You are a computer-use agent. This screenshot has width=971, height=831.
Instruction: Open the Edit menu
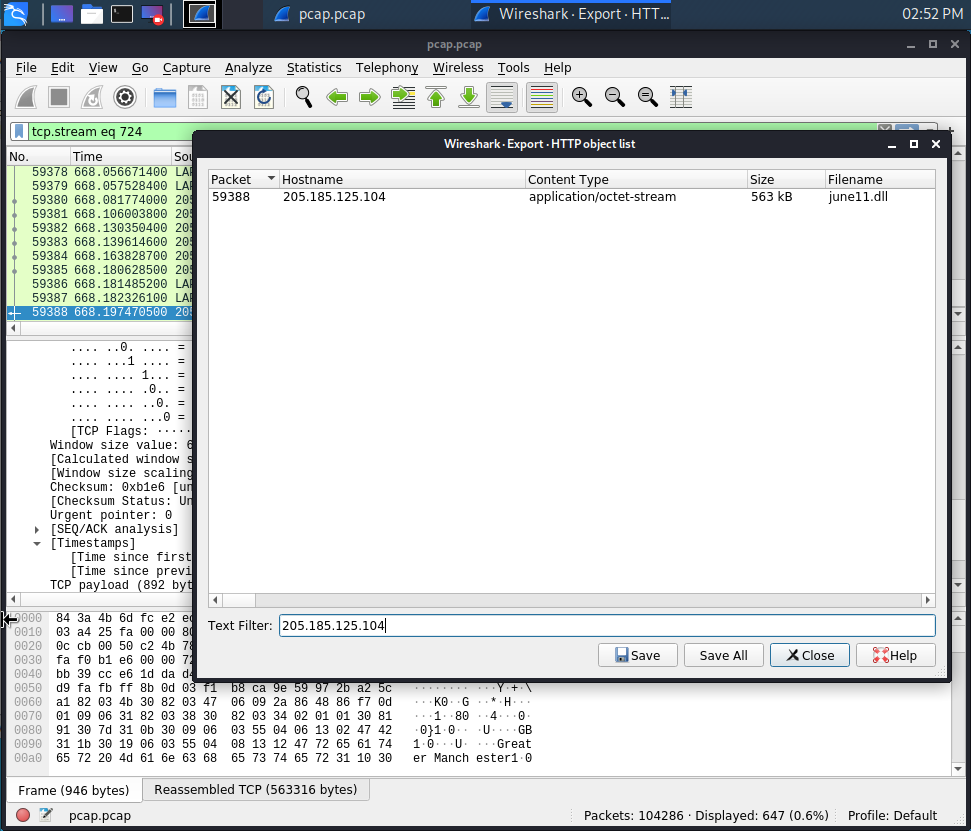63,67
